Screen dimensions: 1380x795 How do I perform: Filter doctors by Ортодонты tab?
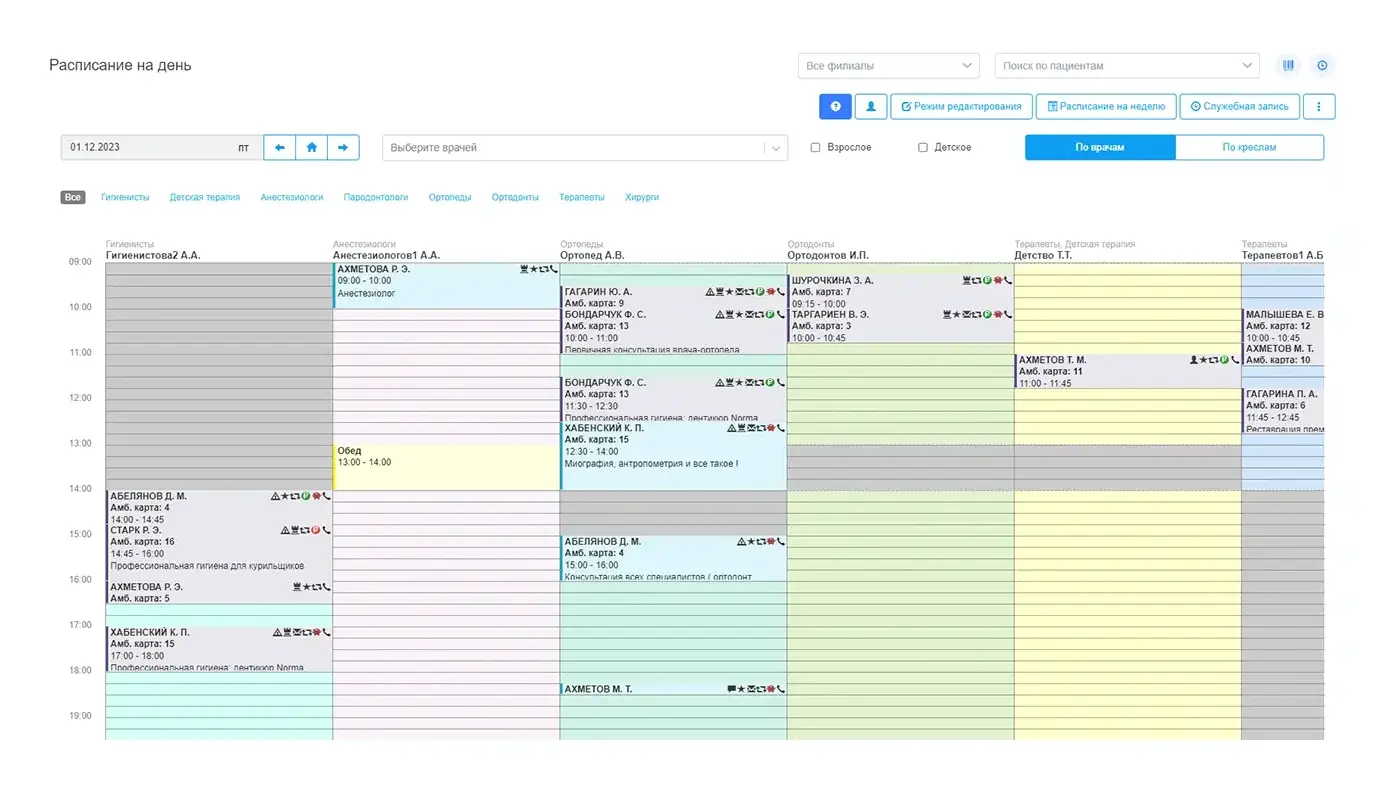click(515, 198)
